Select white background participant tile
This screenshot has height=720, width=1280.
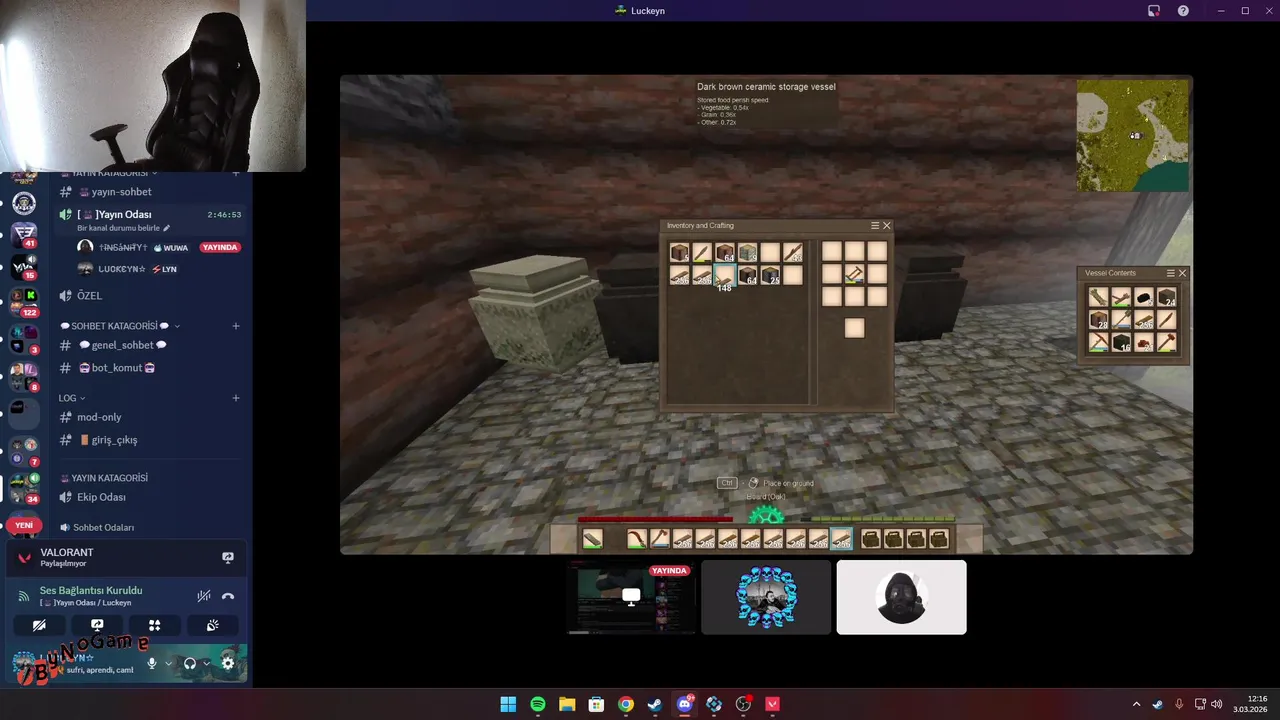901,597
